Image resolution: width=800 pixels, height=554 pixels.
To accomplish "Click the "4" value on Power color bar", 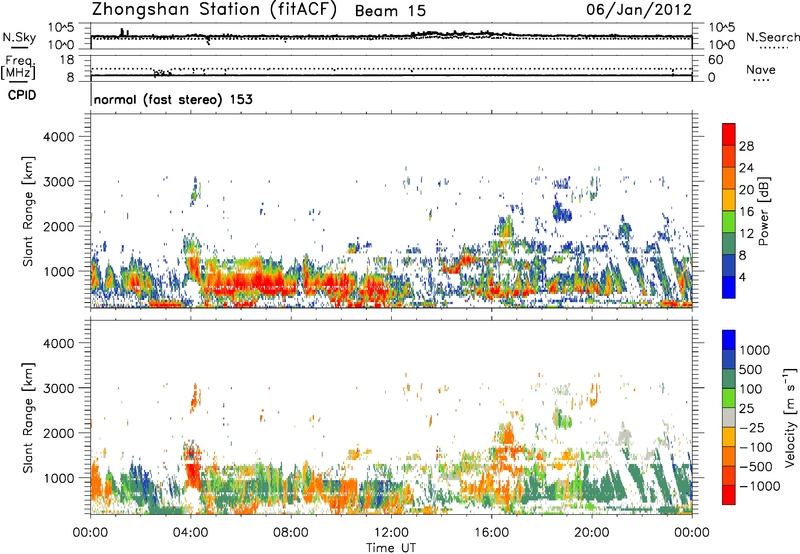I will tap(742, 278).
